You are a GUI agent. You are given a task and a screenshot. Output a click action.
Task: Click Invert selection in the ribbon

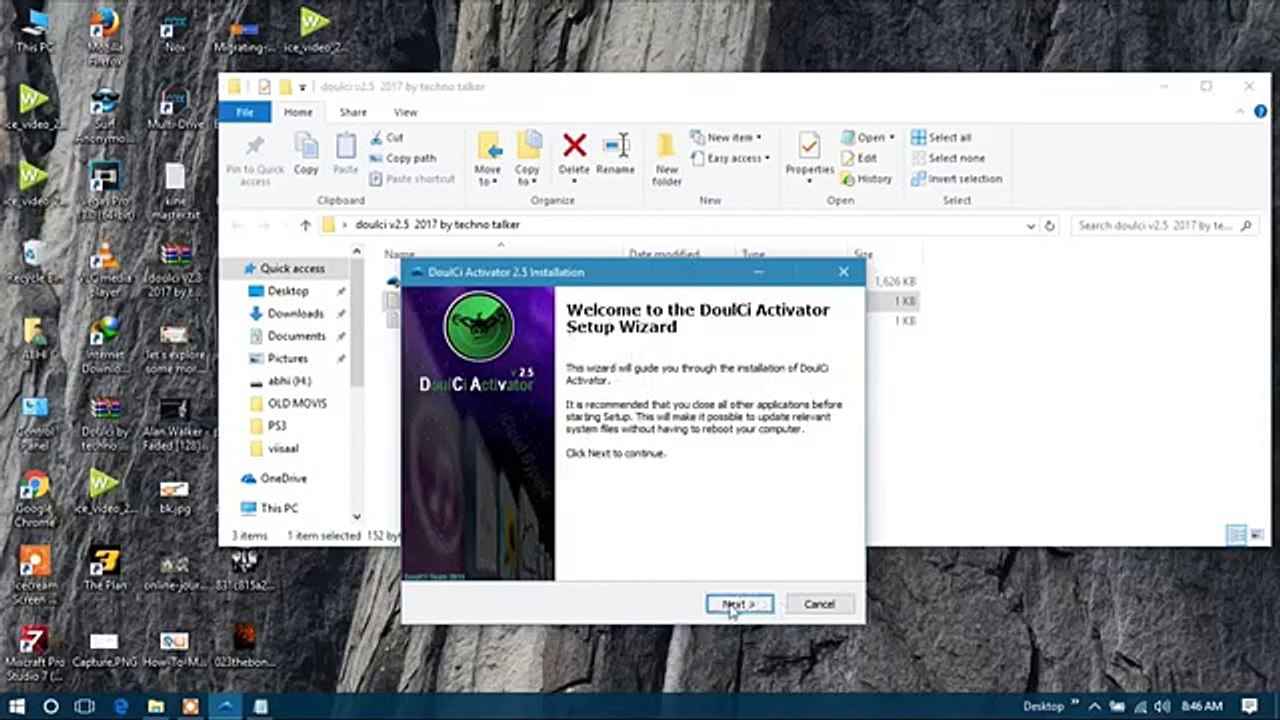click(957, 179)
